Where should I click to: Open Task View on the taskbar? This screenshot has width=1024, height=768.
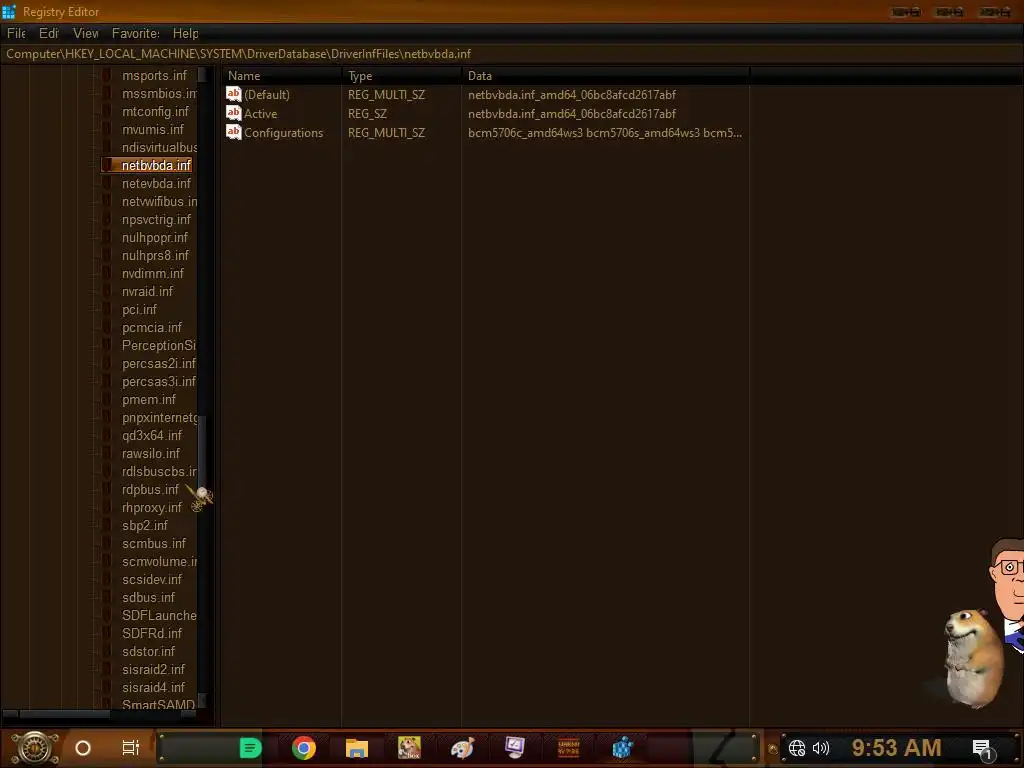pyautogui.click(x=131, y=748)
